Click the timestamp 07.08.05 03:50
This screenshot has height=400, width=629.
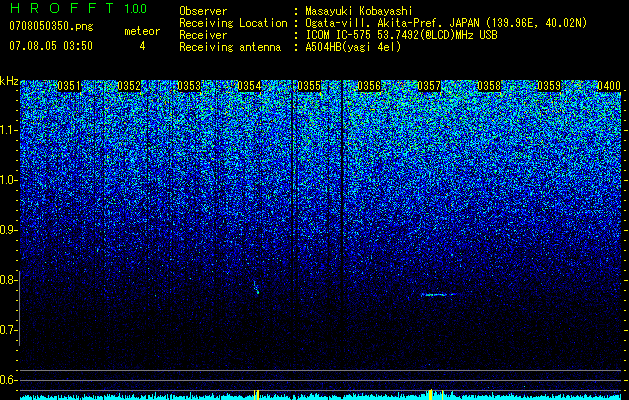(x=51, y=46)
